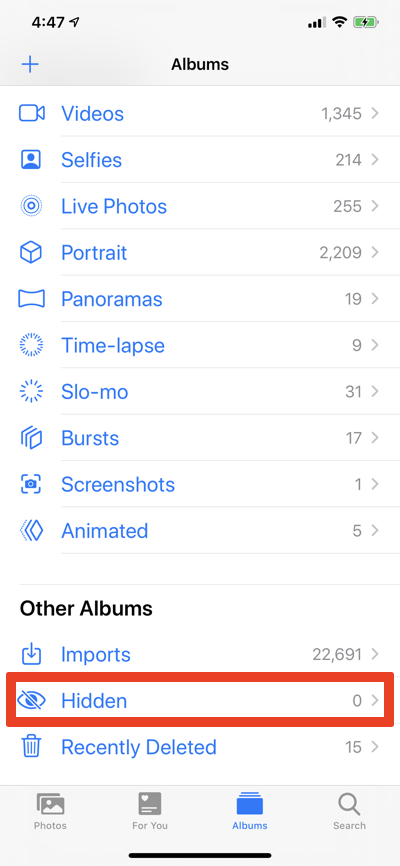Switch to the For You tab
The height and width of the screenshot is (866, 400).
(x=150, y=811)
